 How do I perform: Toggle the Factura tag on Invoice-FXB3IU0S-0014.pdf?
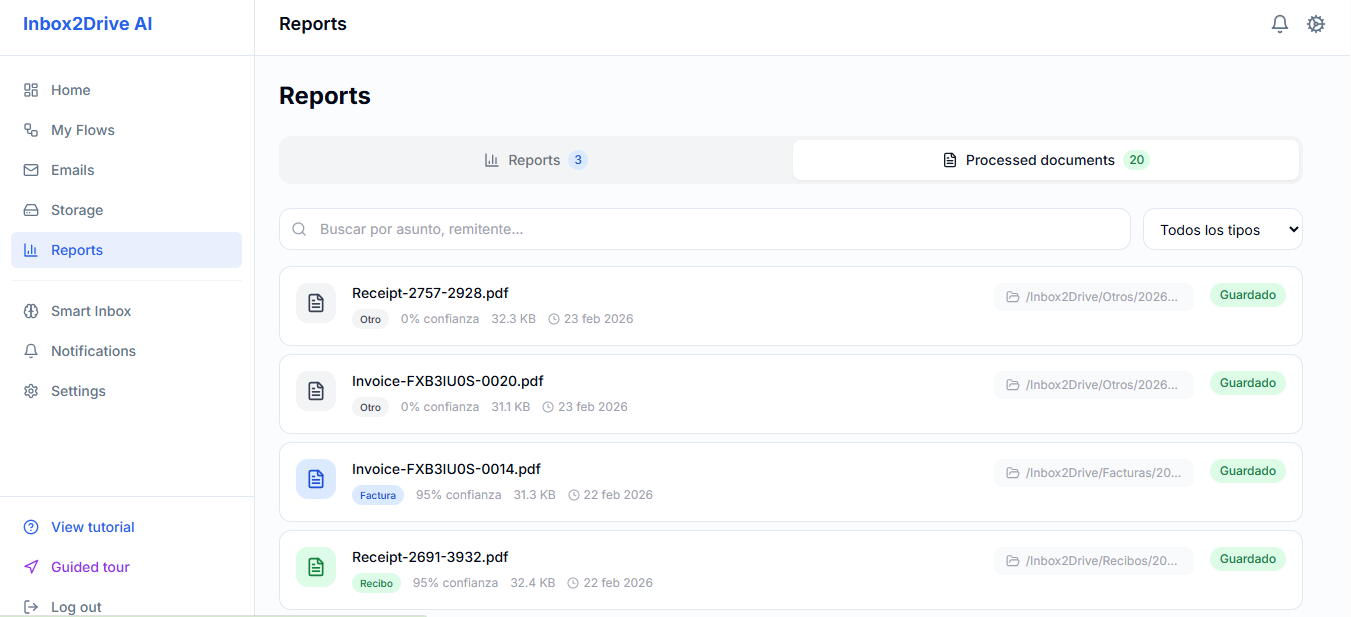pyautogui.click(x=377, y=494)
